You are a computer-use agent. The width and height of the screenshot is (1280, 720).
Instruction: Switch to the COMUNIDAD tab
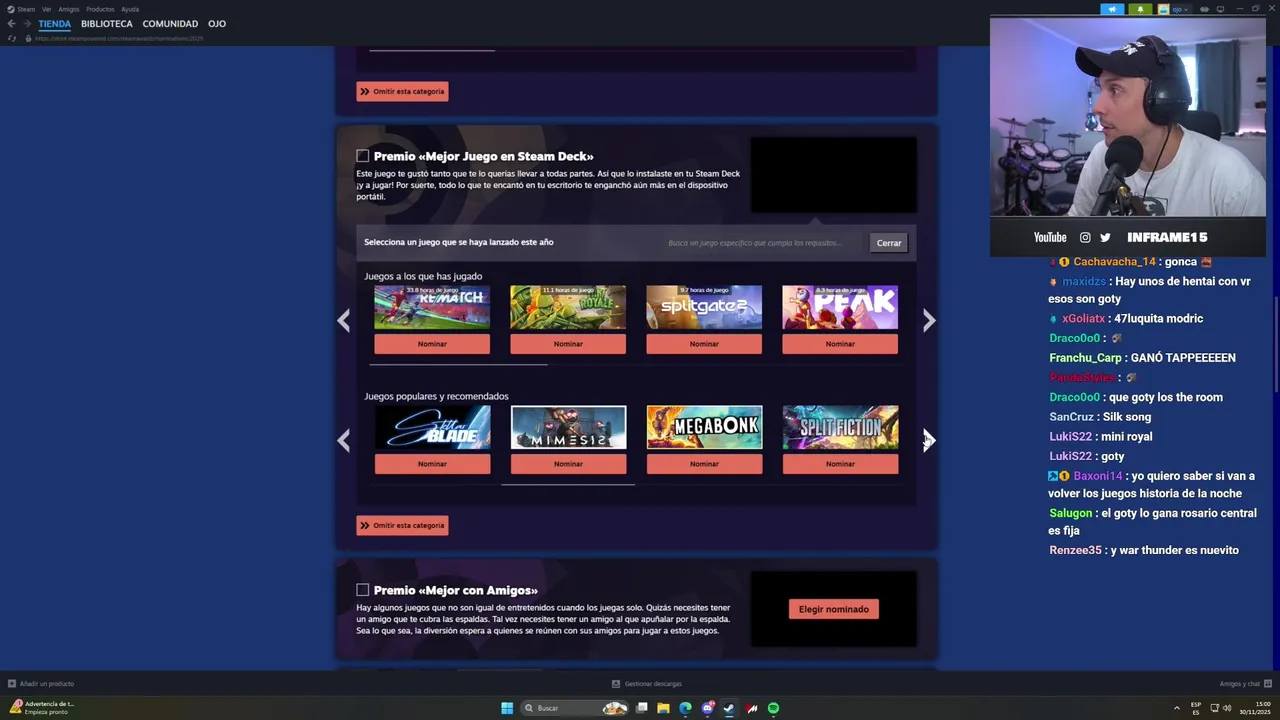click(x=170, y=24)
